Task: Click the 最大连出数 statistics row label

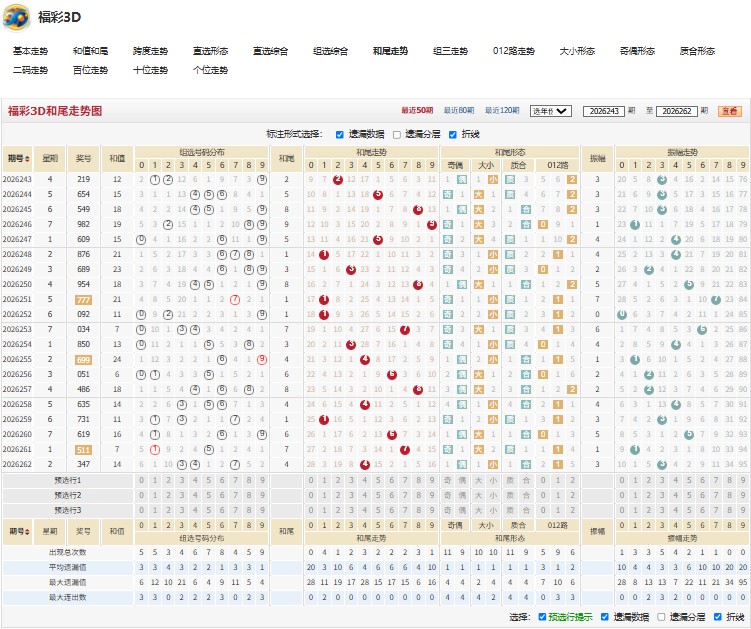Action: pos(68,597)
